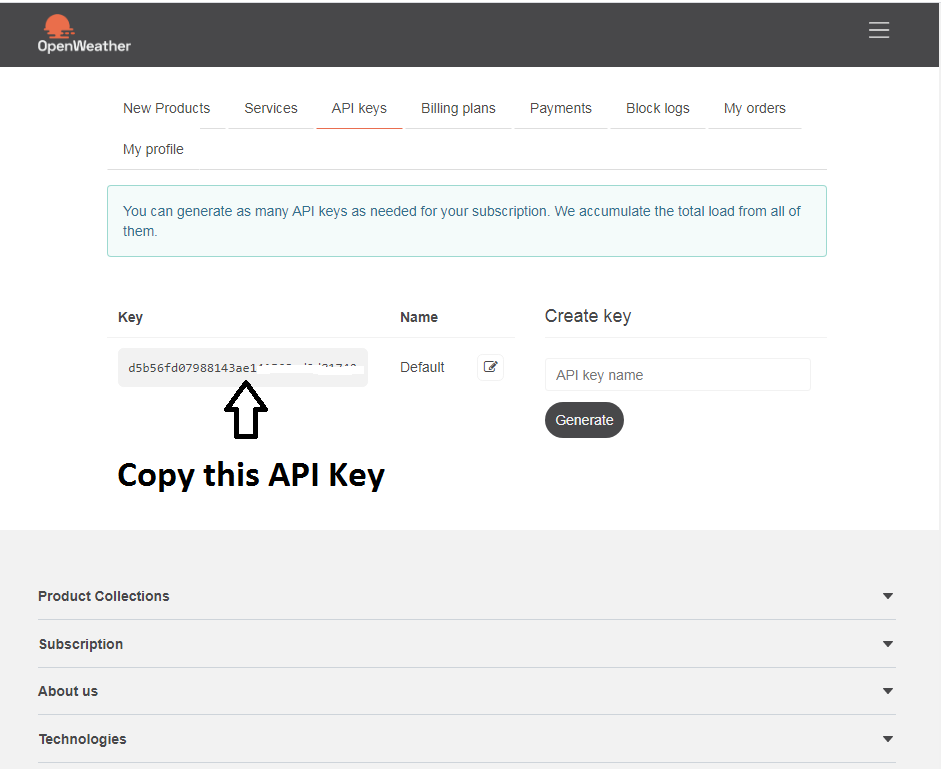Select the API key value d5b56fd0...
The width and height of the screenshot is (941, 769).
[242, 367]
